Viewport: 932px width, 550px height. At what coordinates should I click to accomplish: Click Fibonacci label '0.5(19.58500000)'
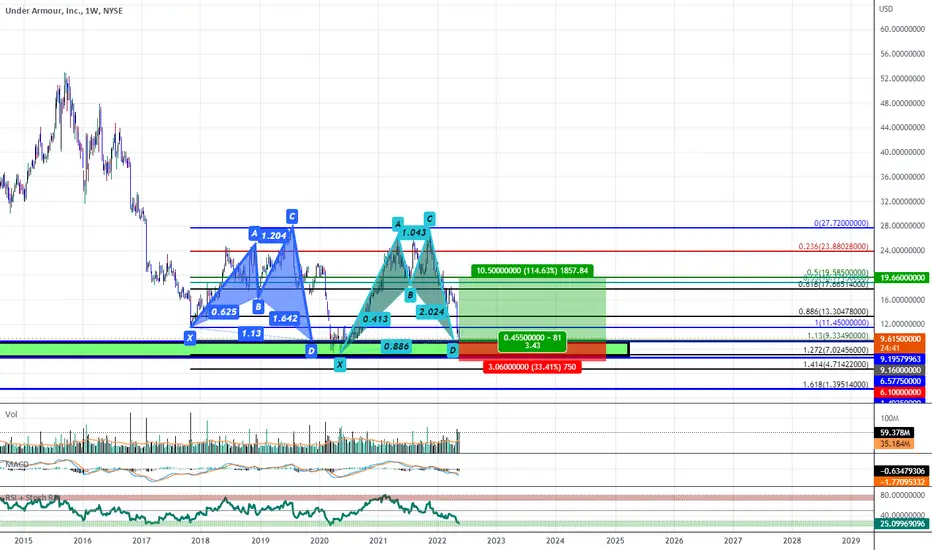tap(837, 272)
